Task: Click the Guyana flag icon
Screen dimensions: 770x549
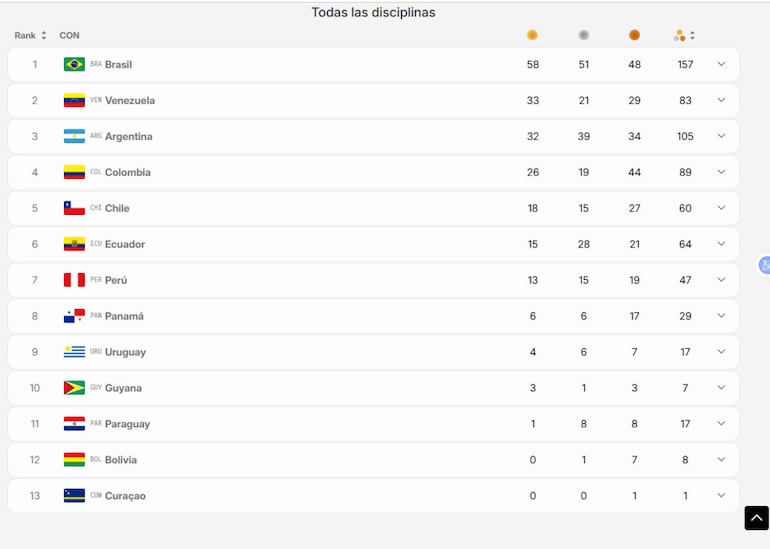Action: pyautogui.click(x=74, y=388)
